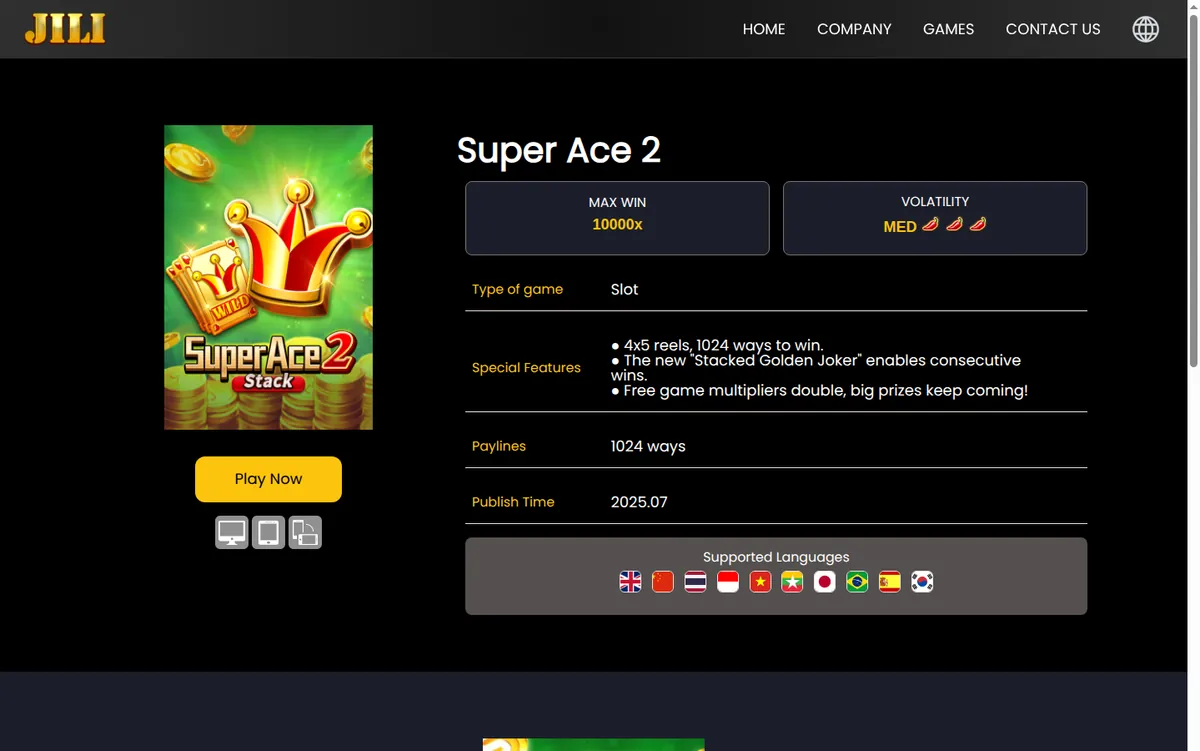
Task: Click the Super Ace 2 title
Action: [x=559, y=150]
